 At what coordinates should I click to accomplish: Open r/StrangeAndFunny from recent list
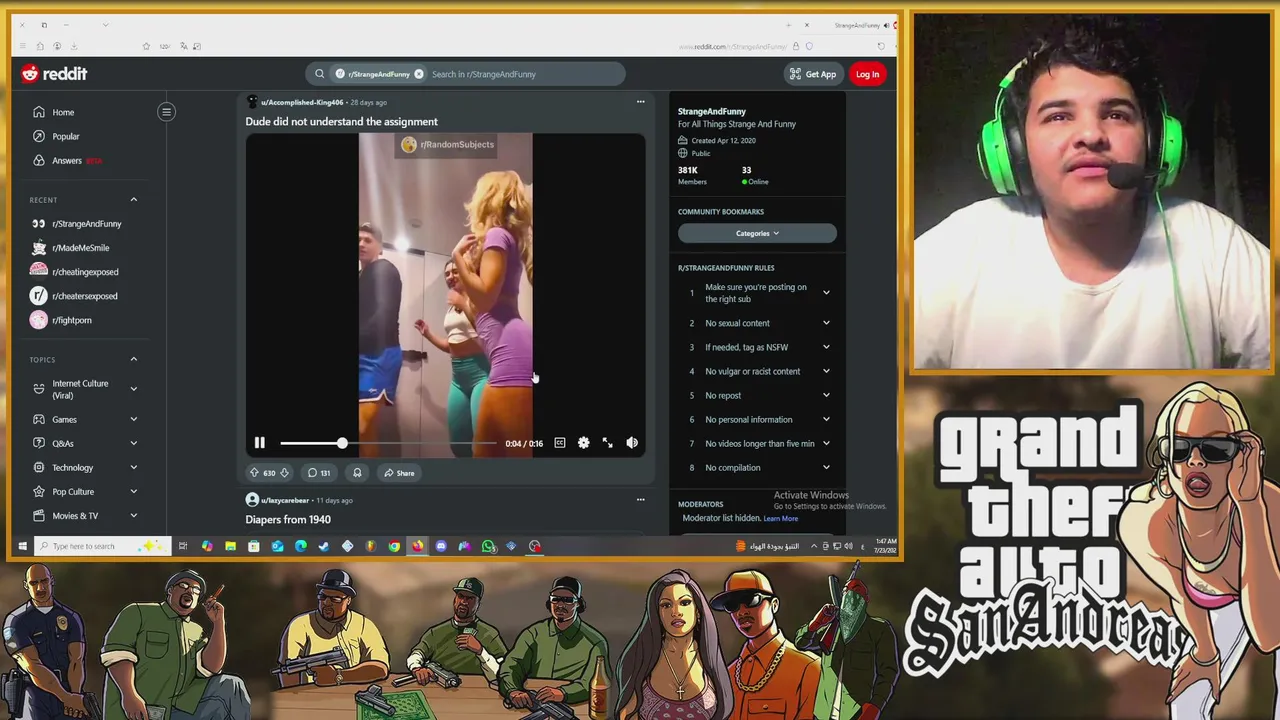coord(85,224)
